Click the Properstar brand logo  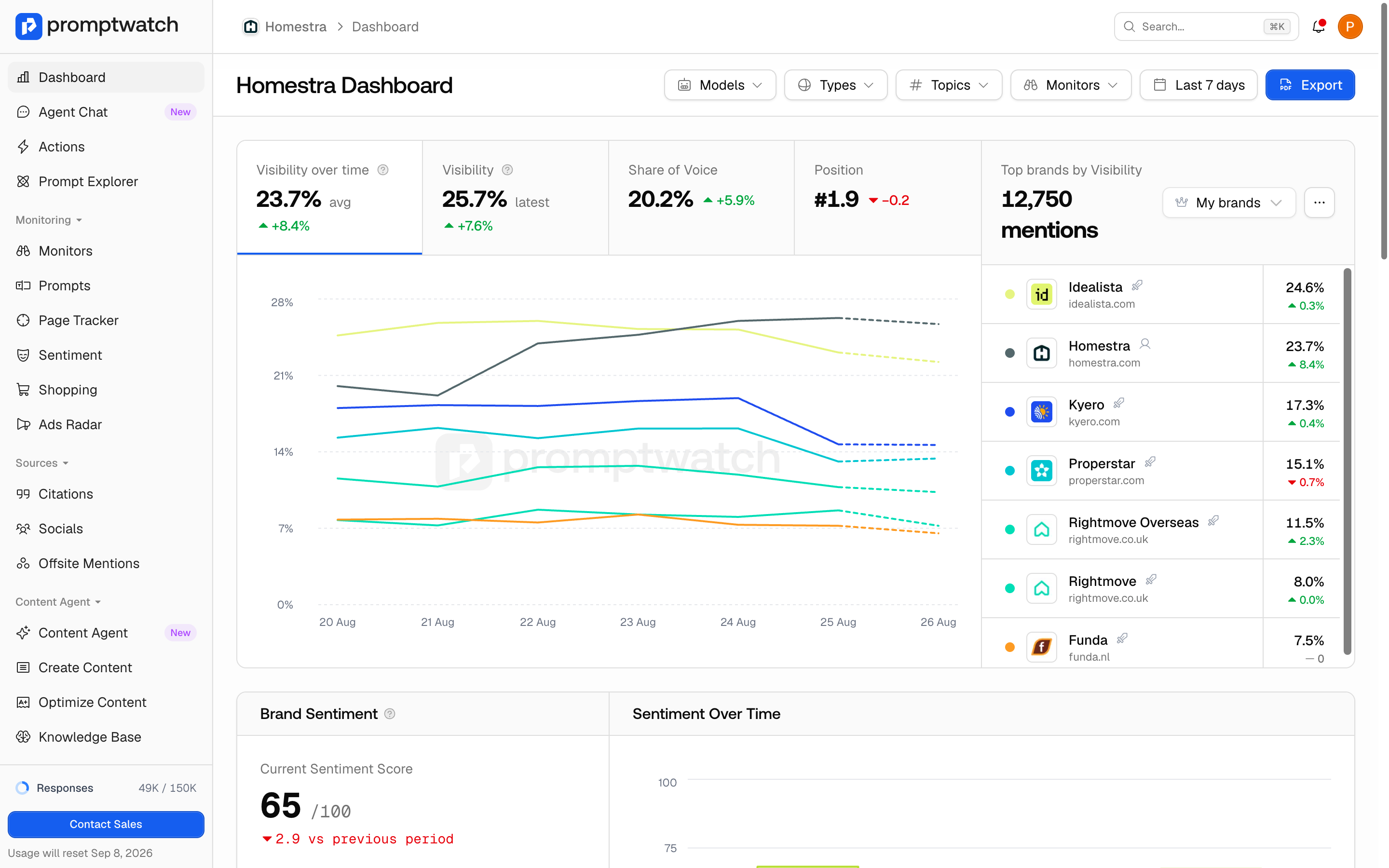[1041, 471]
